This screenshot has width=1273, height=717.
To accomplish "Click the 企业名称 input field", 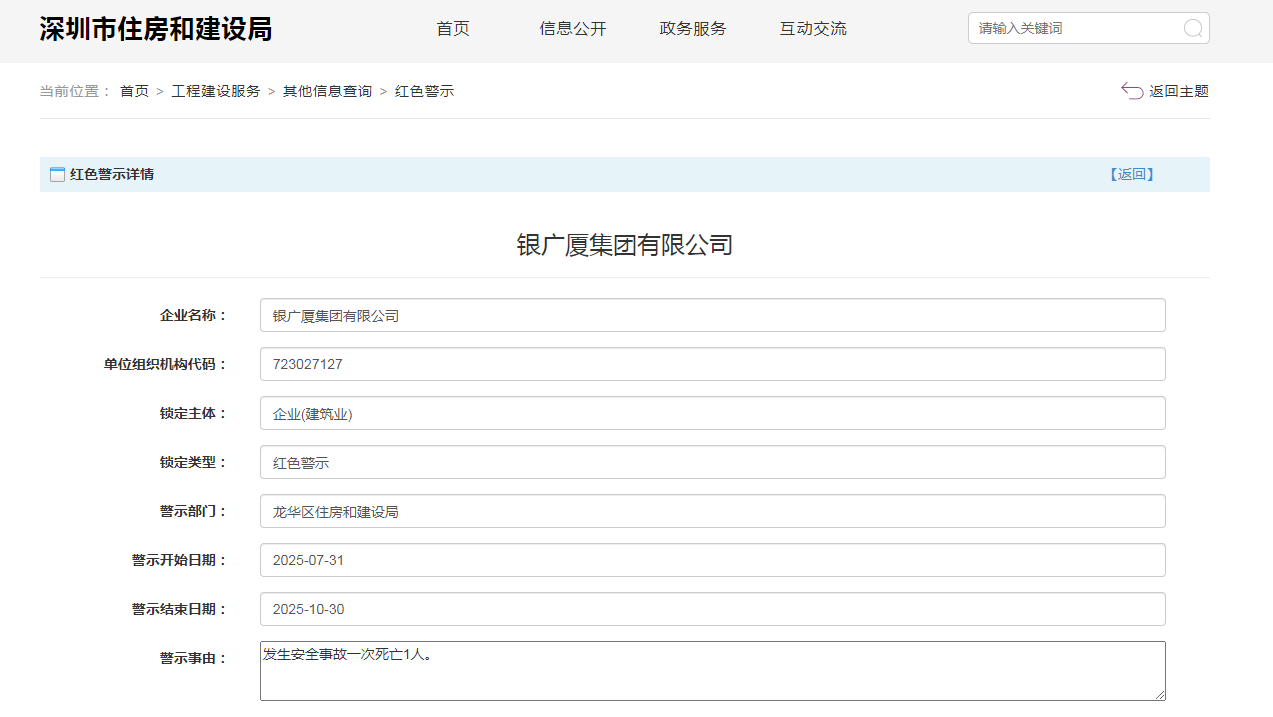I will click(x=712, y=315).
